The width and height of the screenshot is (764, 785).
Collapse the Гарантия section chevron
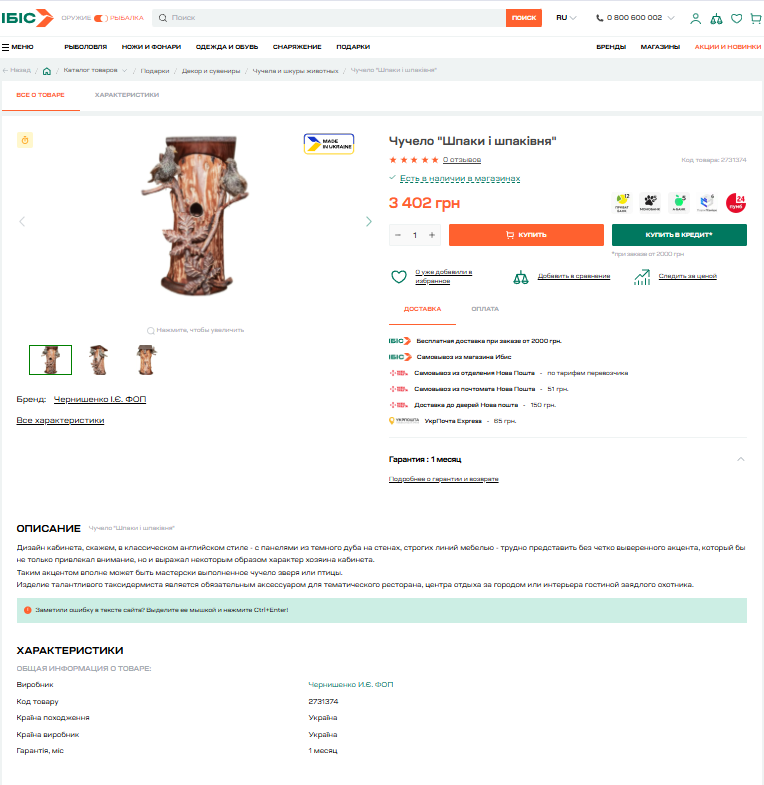[740, 459]
